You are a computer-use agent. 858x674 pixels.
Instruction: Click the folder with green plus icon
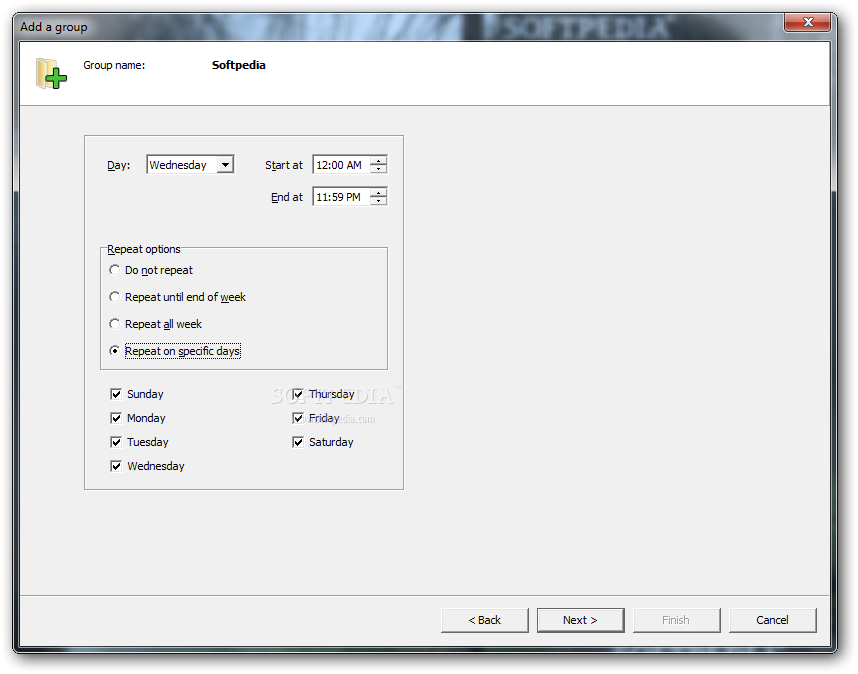[51, 74]
